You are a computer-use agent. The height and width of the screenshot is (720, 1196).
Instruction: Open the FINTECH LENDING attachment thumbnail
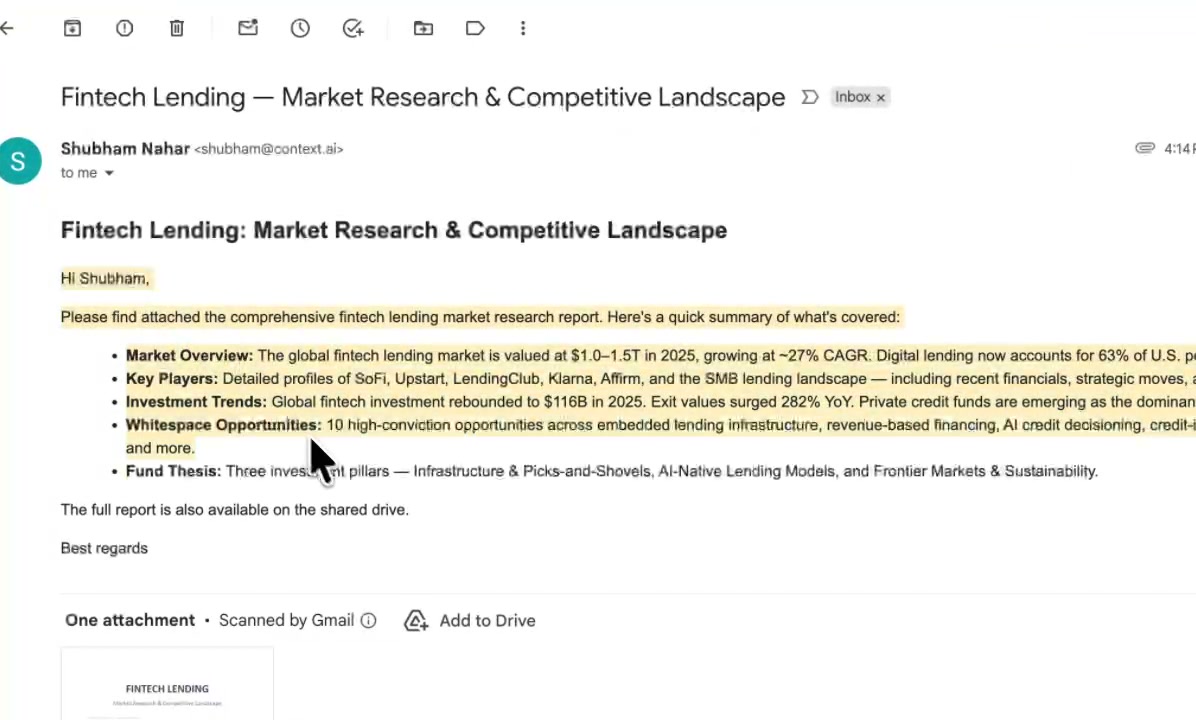167,684
